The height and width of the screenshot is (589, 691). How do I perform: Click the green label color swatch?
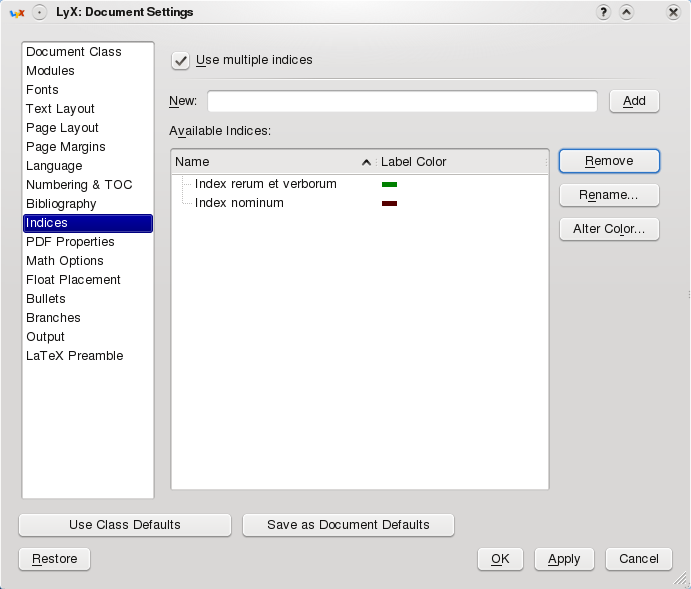coord(390,185)
